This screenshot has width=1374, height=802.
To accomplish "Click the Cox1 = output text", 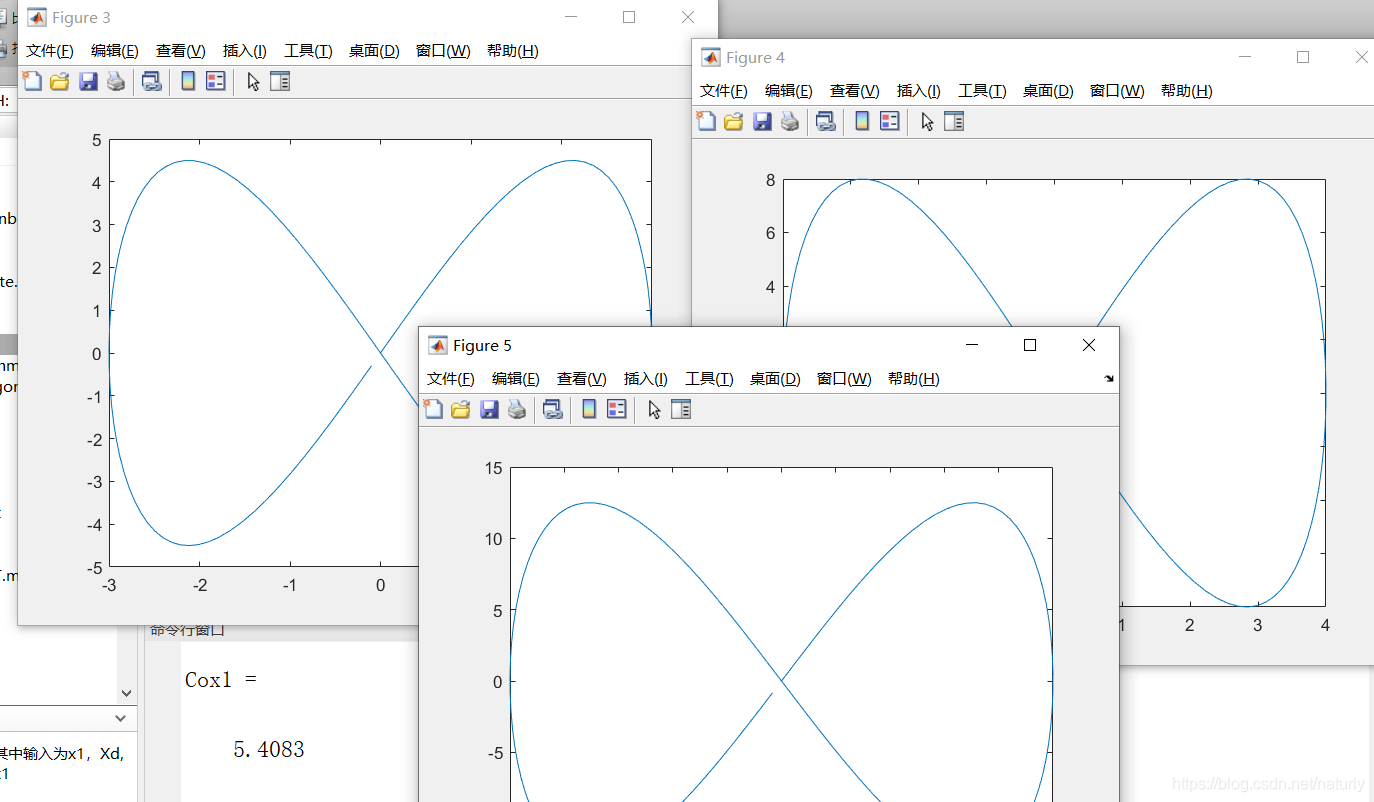I will coord(221,680).
